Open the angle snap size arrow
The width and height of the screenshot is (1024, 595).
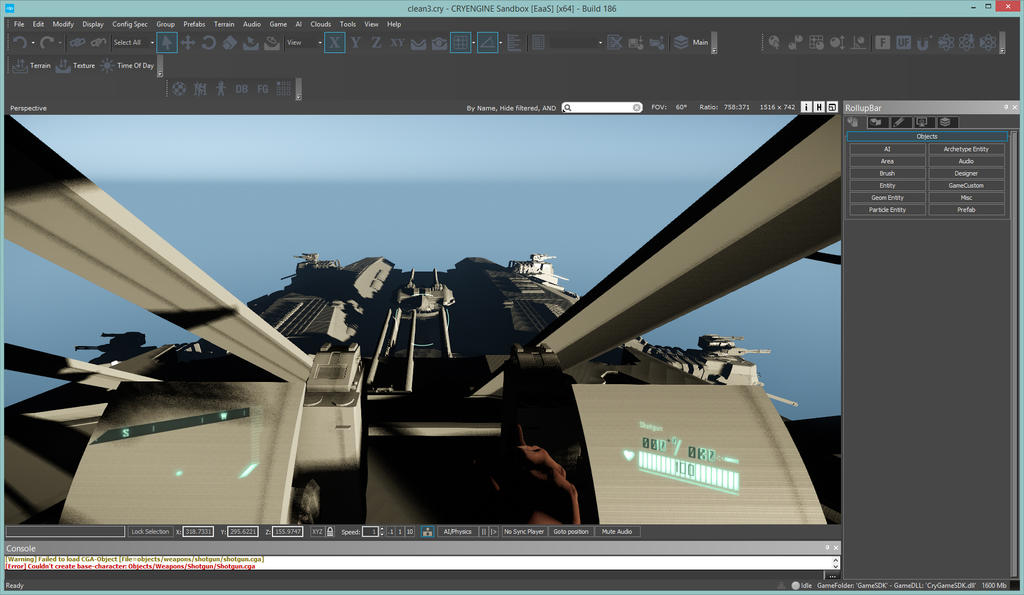coord(500,43)
